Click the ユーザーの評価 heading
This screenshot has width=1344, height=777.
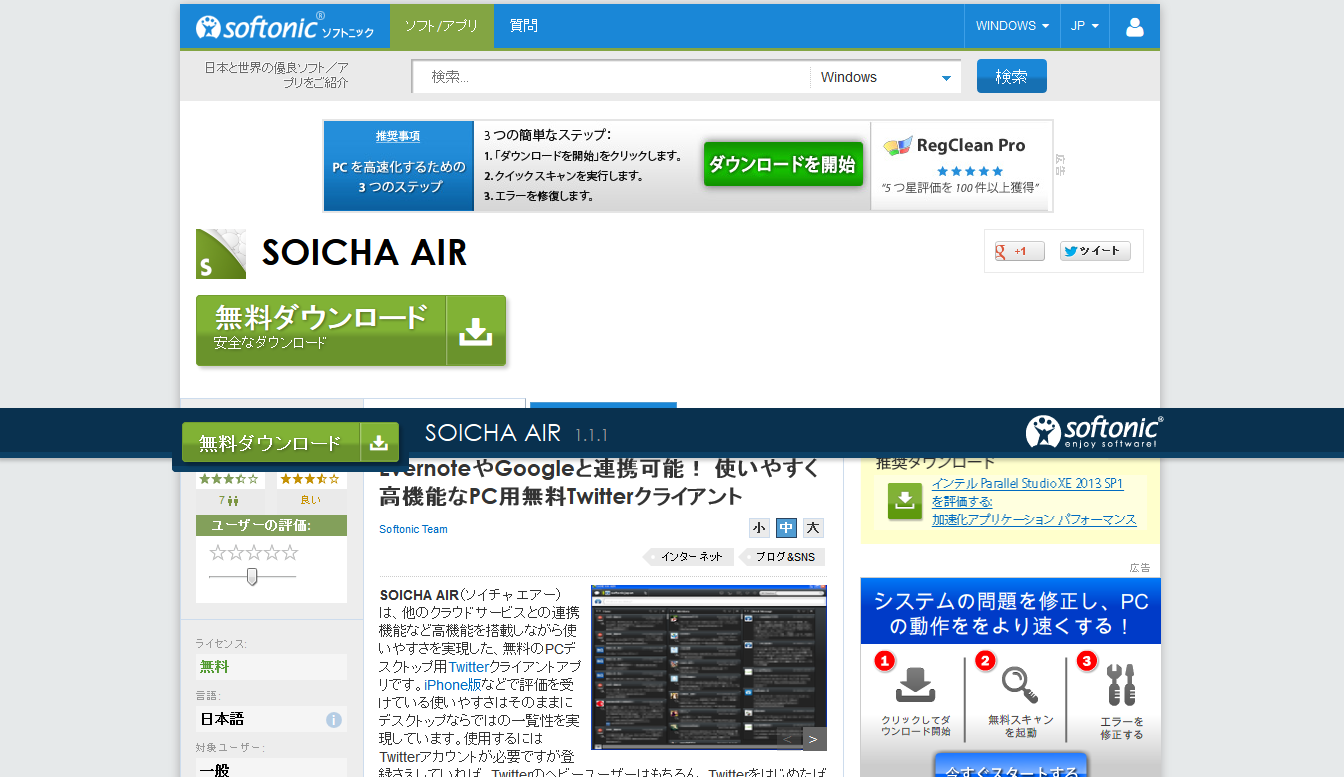260,525
